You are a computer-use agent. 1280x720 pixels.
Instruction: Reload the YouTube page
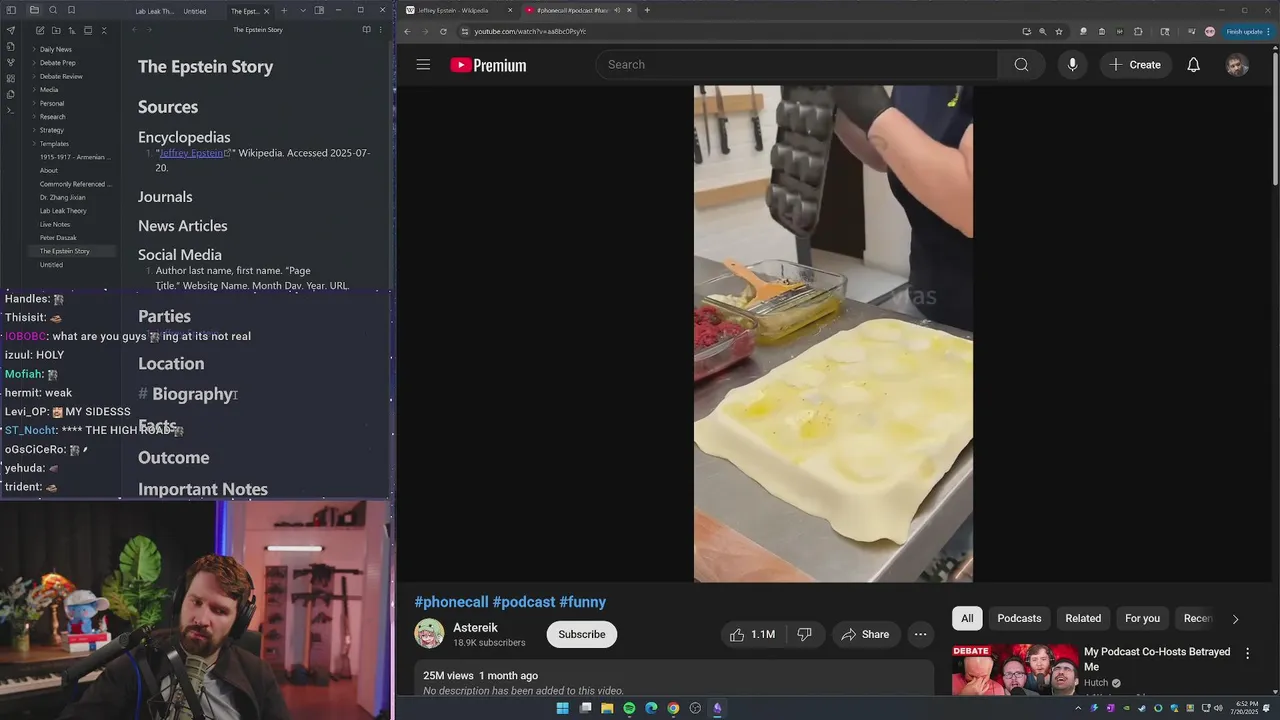(x=443, y=31)
